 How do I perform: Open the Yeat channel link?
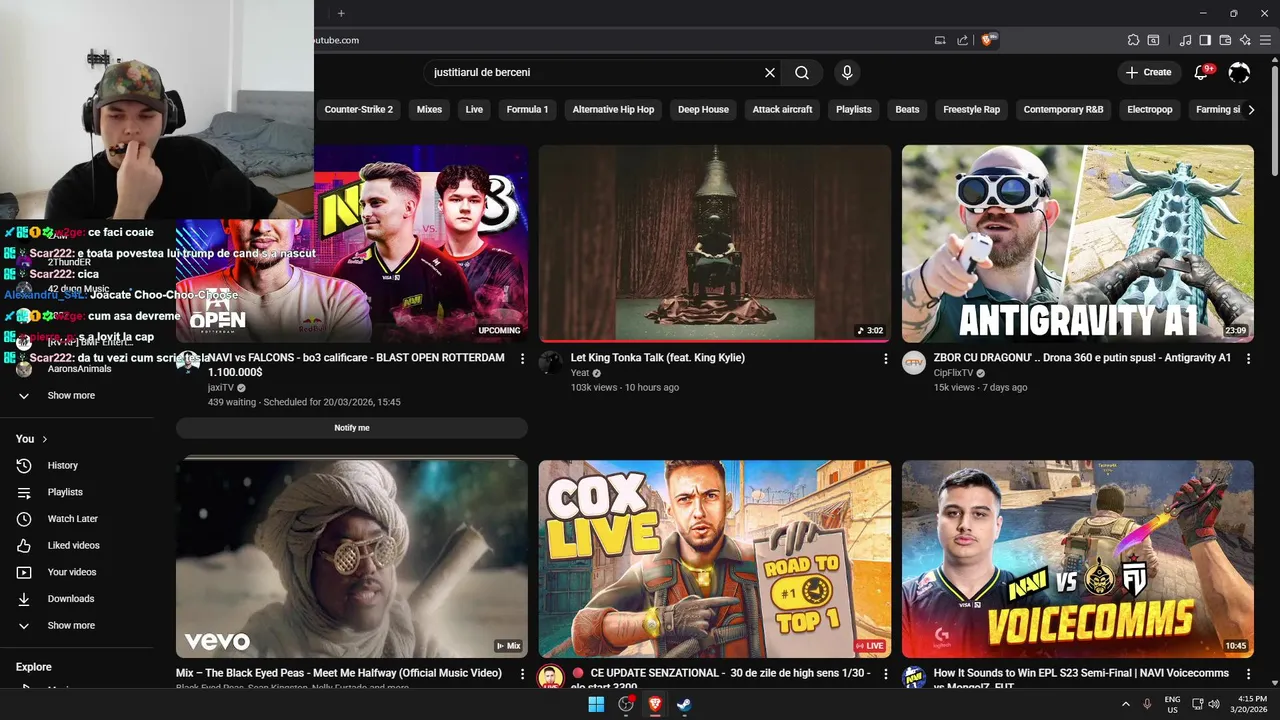(580, 373)
